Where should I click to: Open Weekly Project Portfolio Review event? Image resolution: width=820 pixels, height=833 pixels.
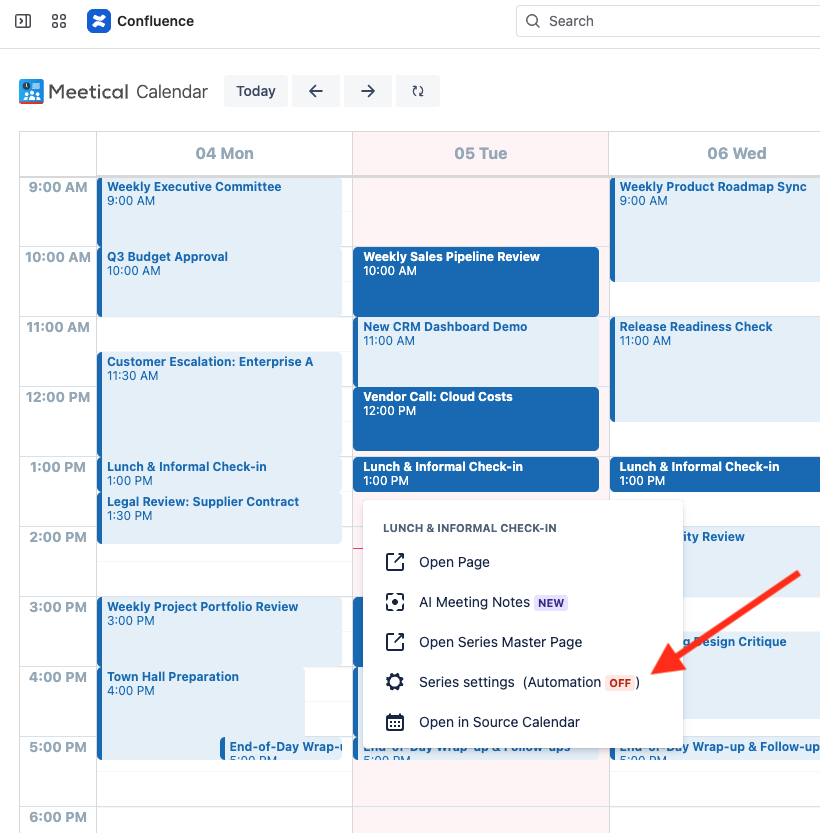tap(219, 631)
